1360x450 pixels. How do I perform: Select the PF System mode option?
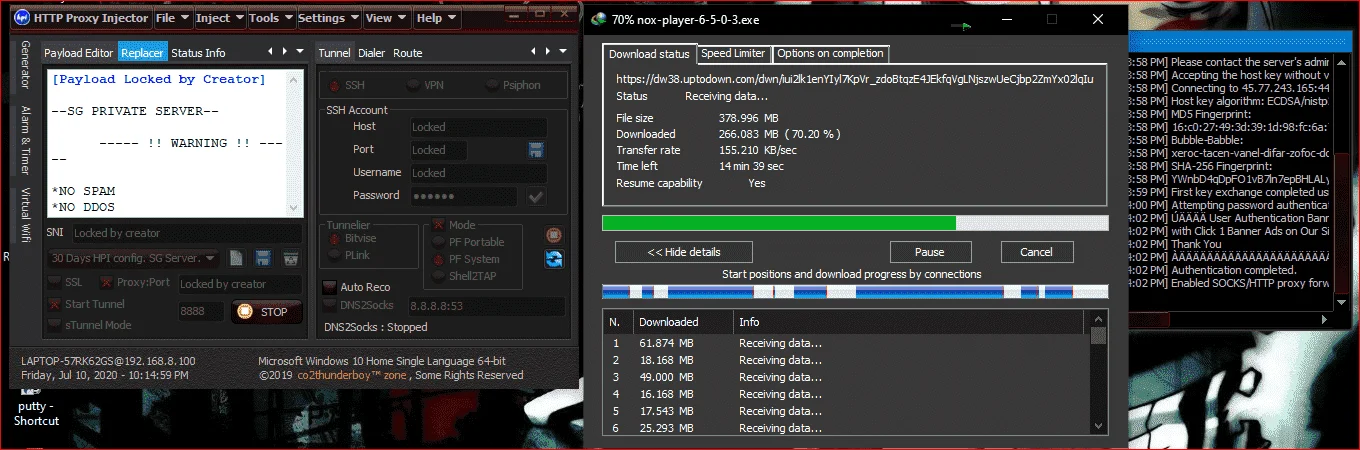pos(466,259)
